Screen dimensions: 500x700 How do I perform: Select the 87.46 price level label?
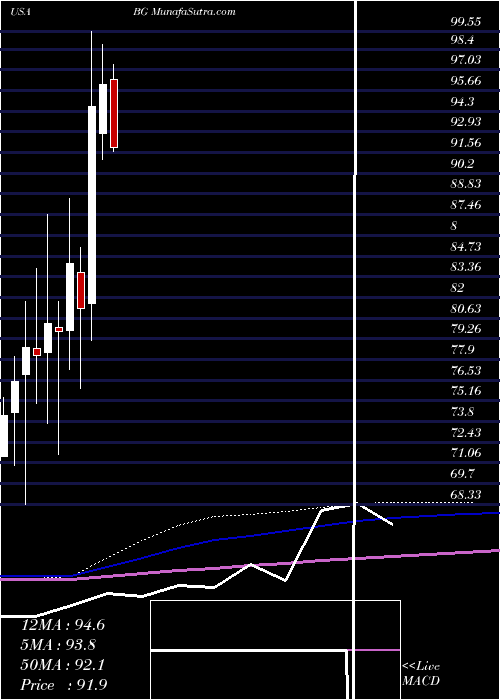tap(466, 205)
